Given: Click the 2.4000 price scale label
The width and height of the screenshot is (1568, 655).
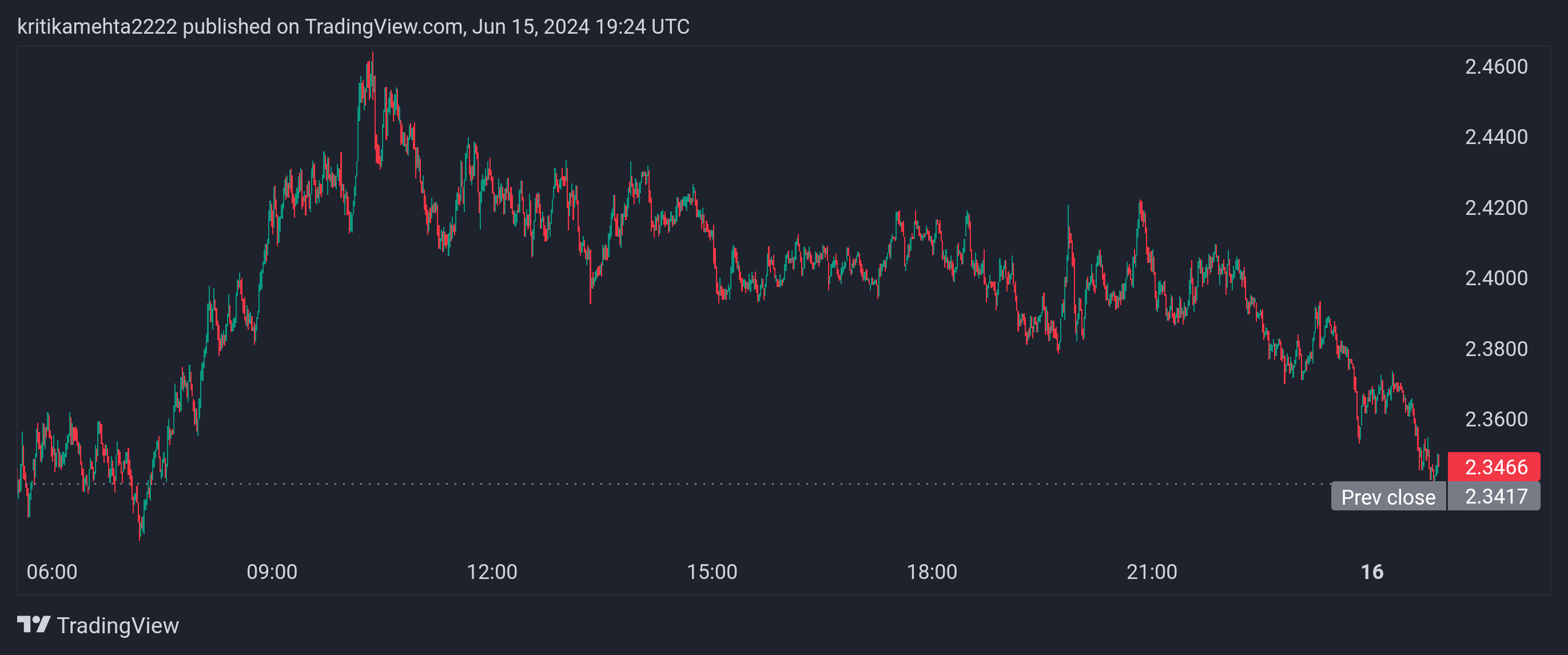Looking at the screenshot, I should [x=1496, y=278].
